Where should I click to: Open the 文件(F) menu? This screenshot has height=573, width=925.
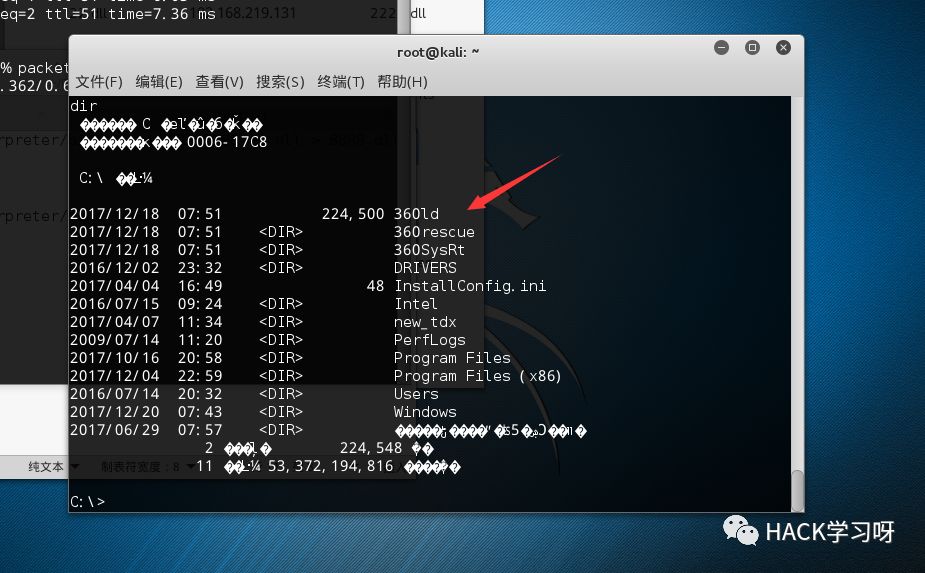99,81
